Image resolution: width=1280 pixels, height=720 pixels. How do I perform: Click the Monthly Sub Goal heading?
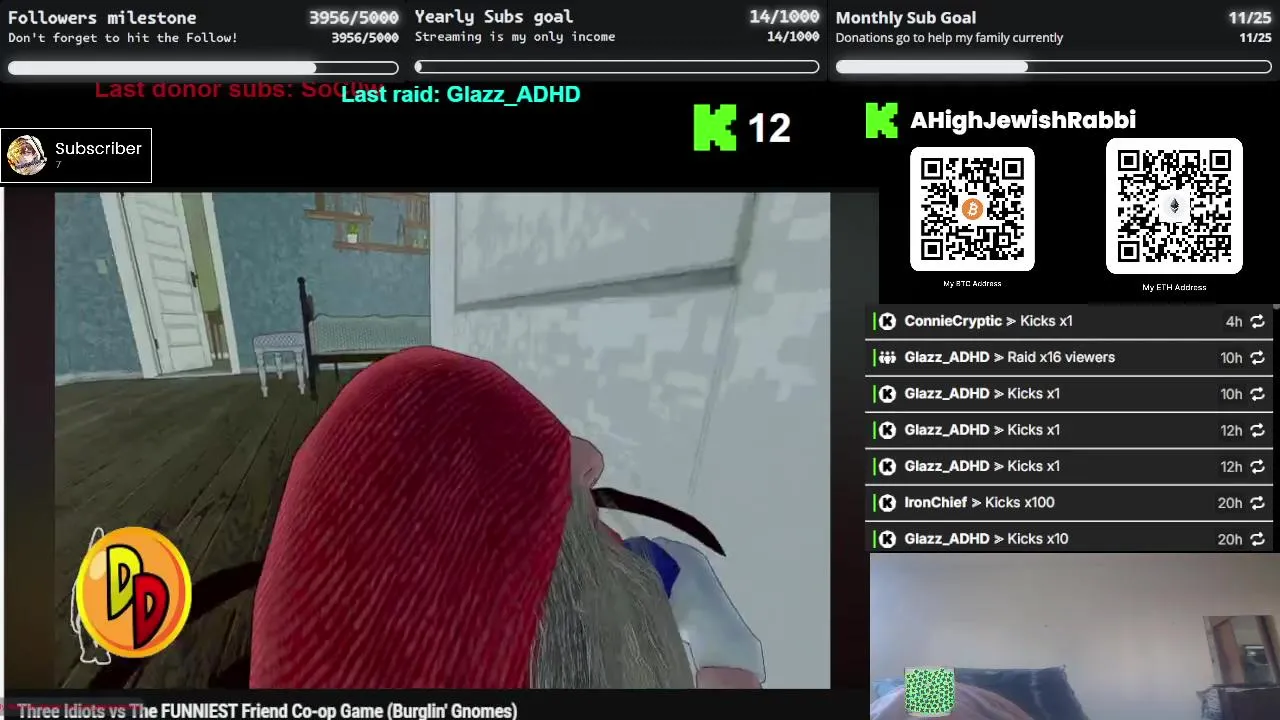click(x=906, y=18)
